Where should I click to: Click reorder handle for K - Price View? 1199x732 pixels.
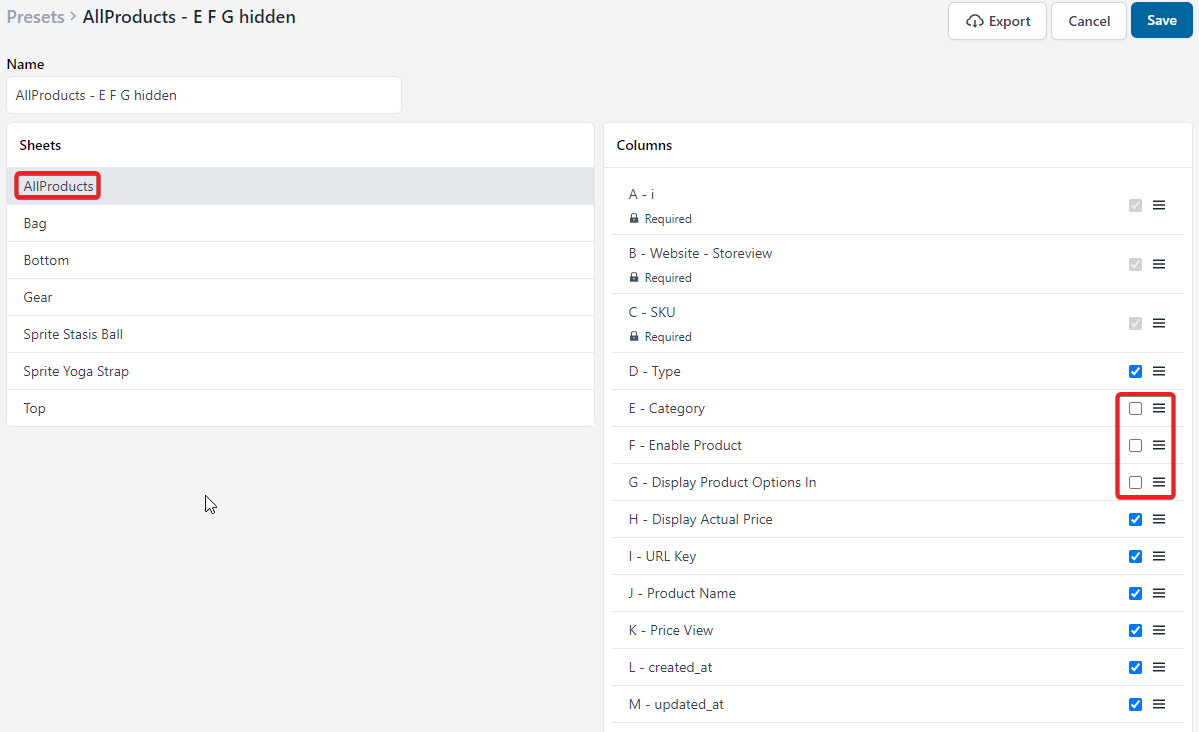point(1159,630)
